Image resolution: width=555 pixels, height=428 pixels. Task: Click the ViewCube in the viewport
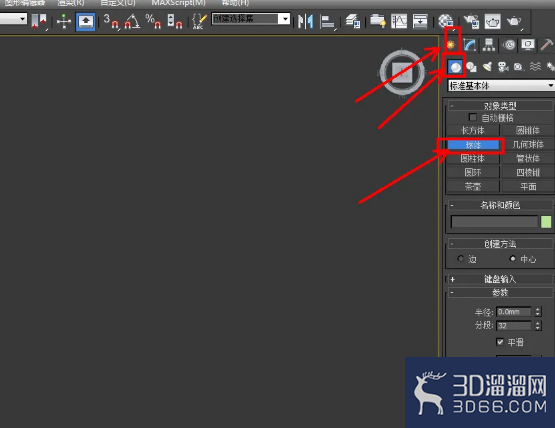tap(402, 73)
